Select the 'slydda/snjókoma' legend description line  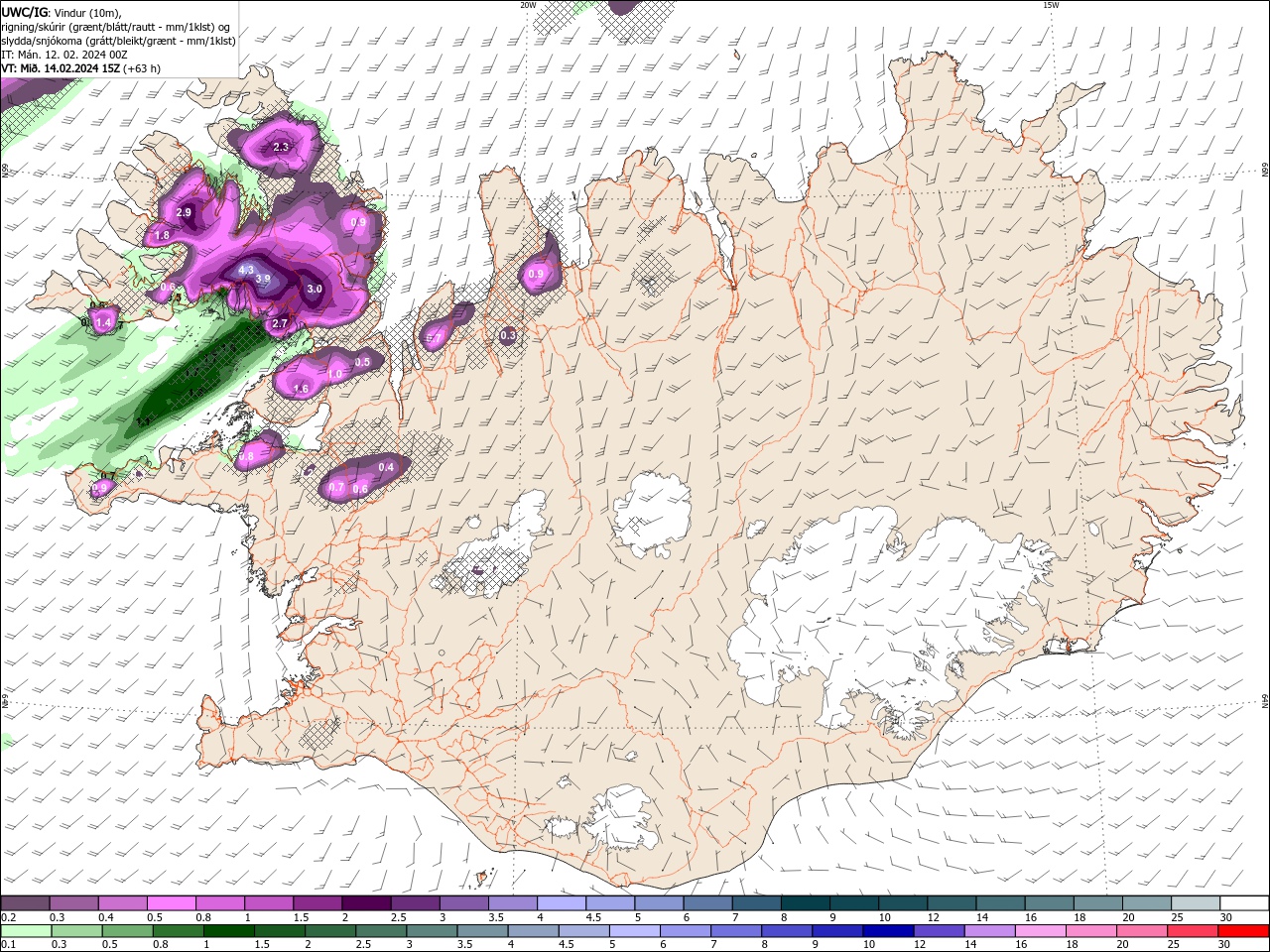(118, 41)
